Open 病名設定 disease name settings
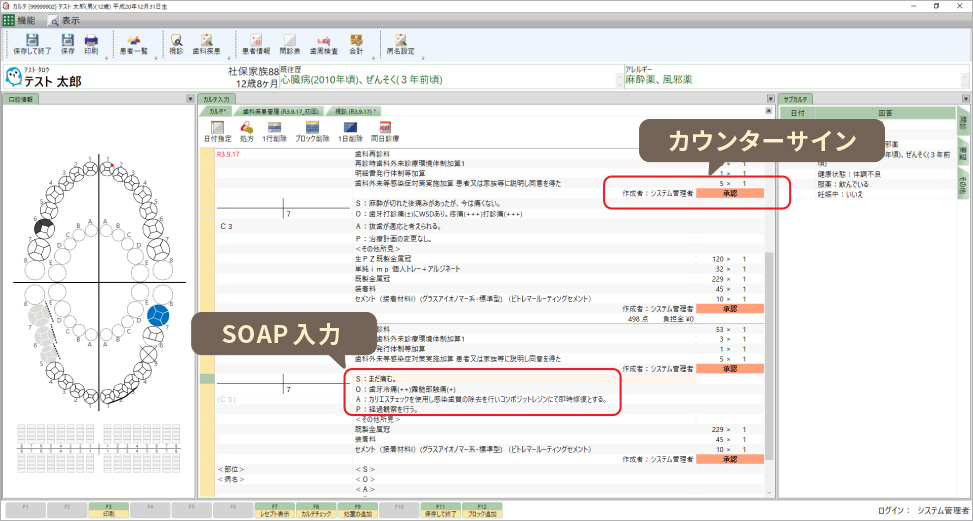Screen dimensions: 973x521 (400, 43)
